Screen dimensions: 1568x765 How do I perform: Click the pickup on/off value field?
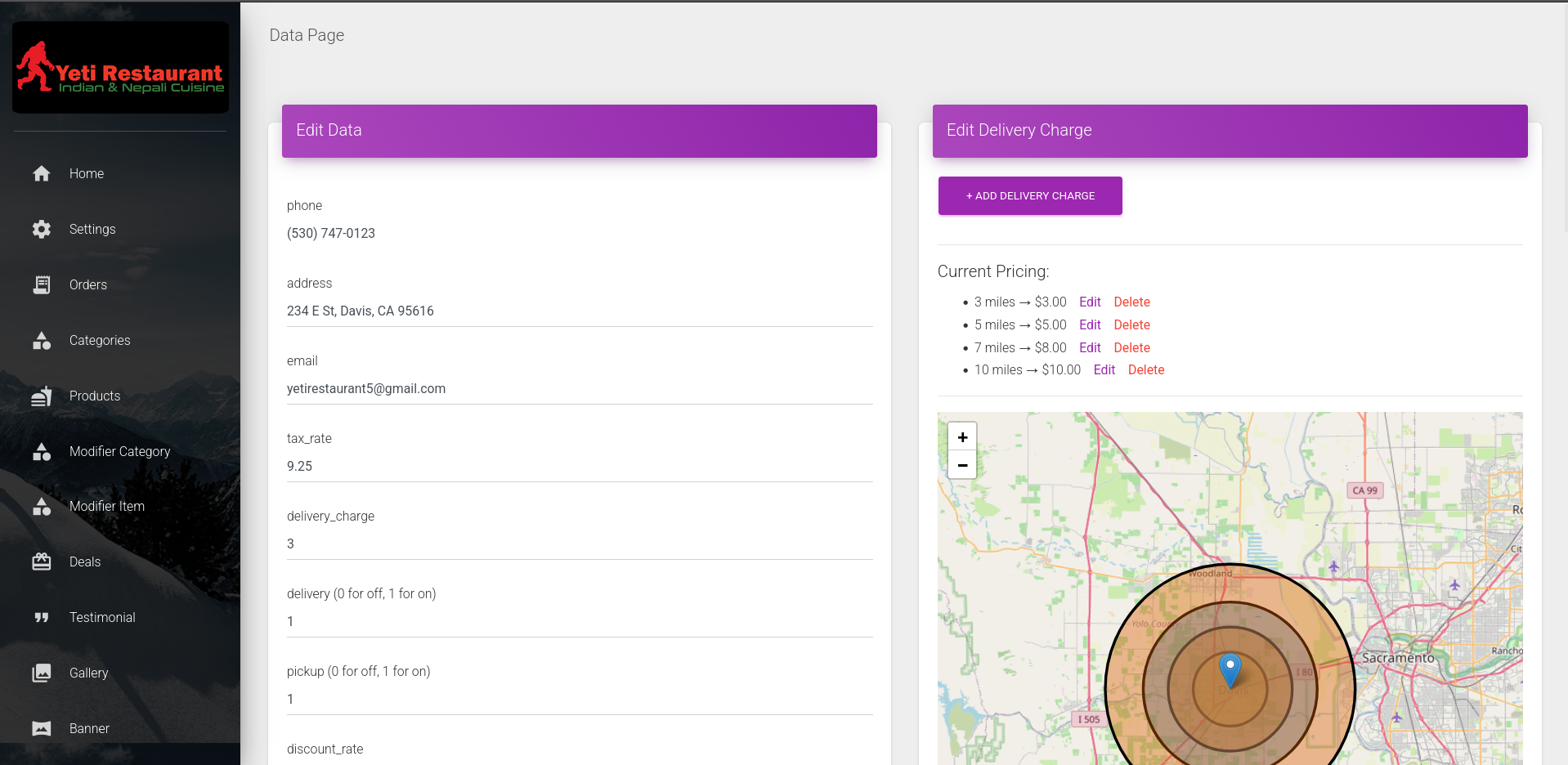tap(580, 699)
